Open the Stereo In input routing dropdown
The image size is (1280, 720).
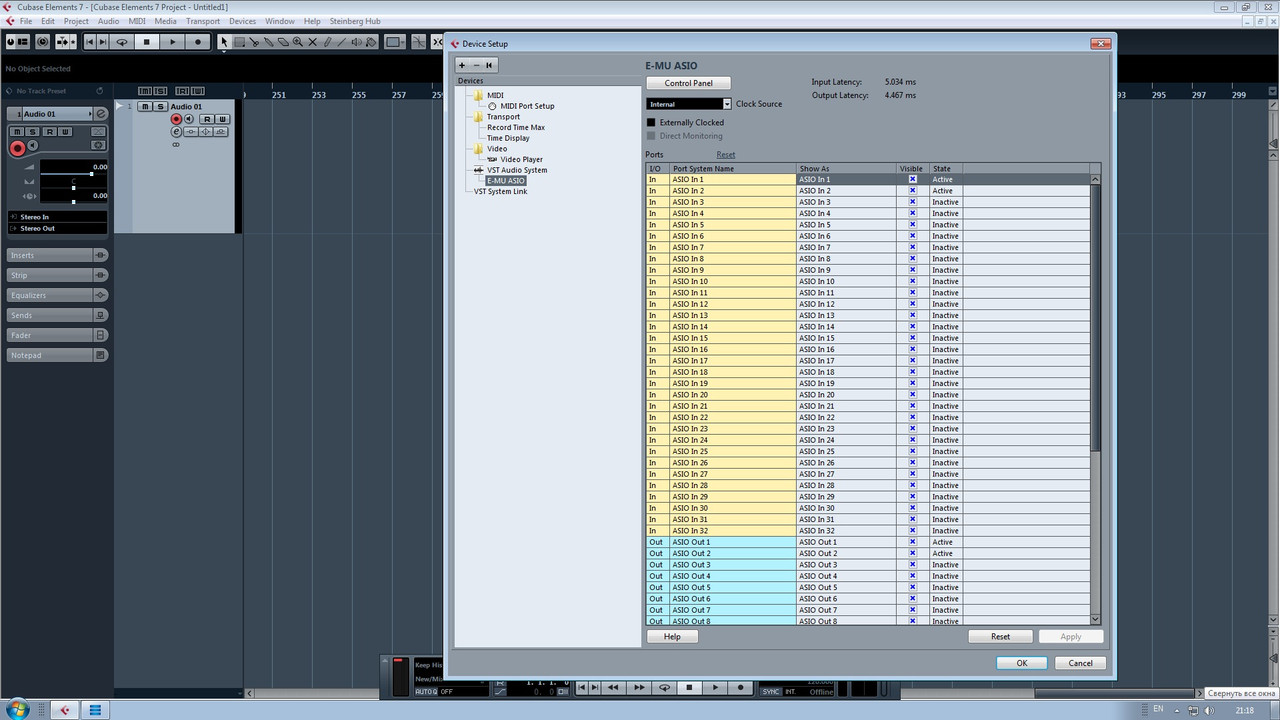(57, 217)
